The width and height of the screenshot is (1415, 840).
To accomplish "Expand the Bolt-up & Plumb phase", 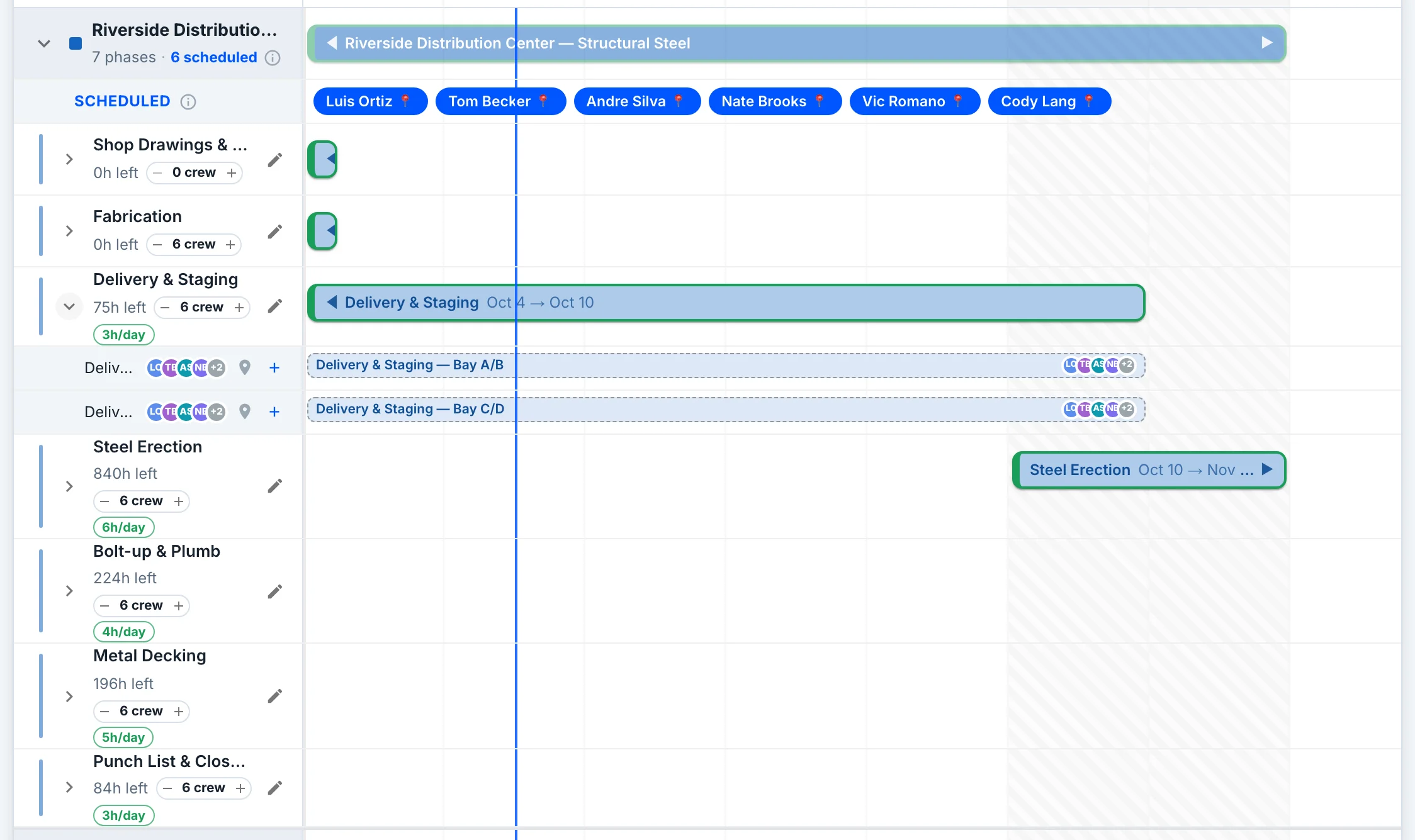I will pos(69,591).
